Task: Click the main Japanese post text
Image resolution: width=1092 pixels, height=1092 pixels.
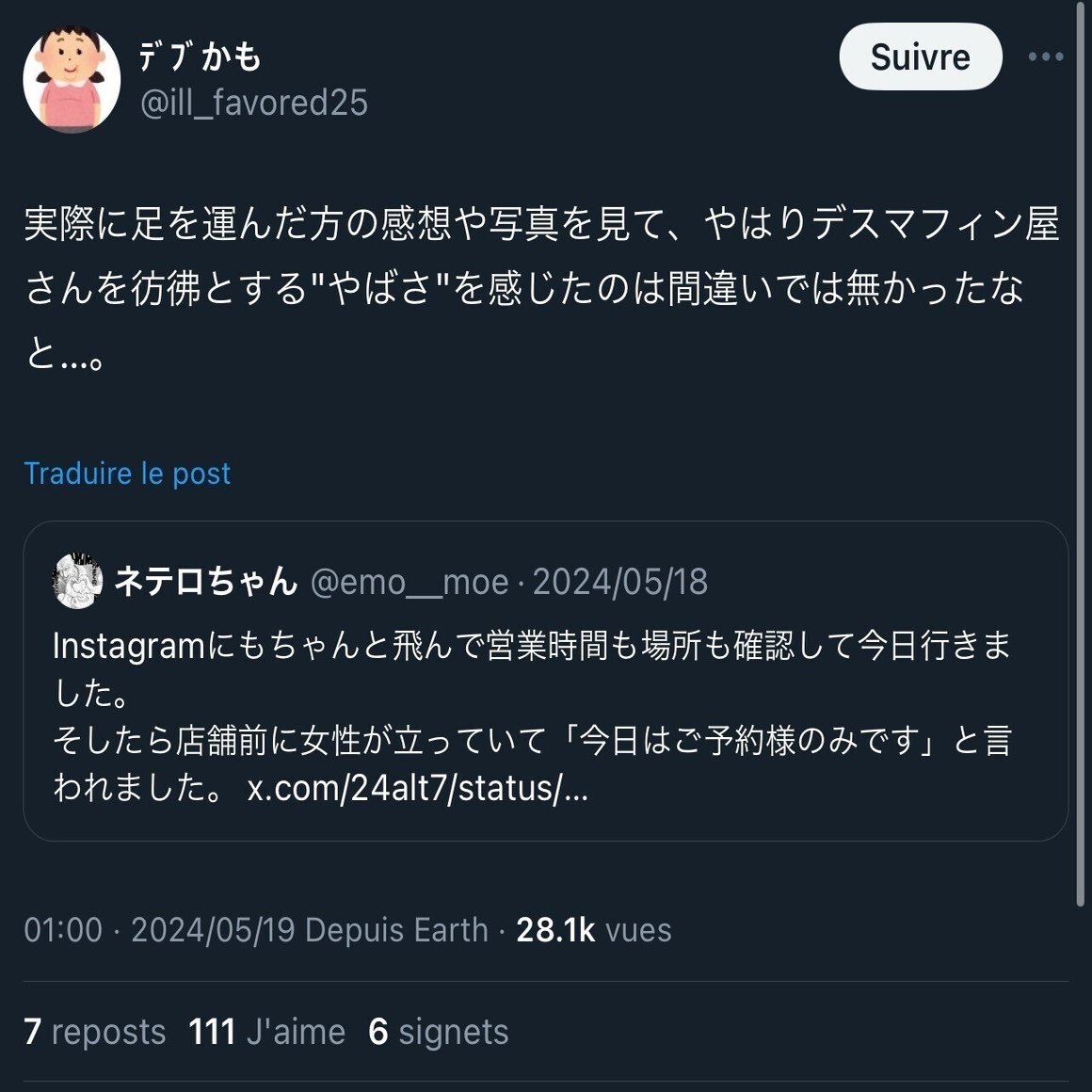Action: pyautogui.click(x=542, y=288)
